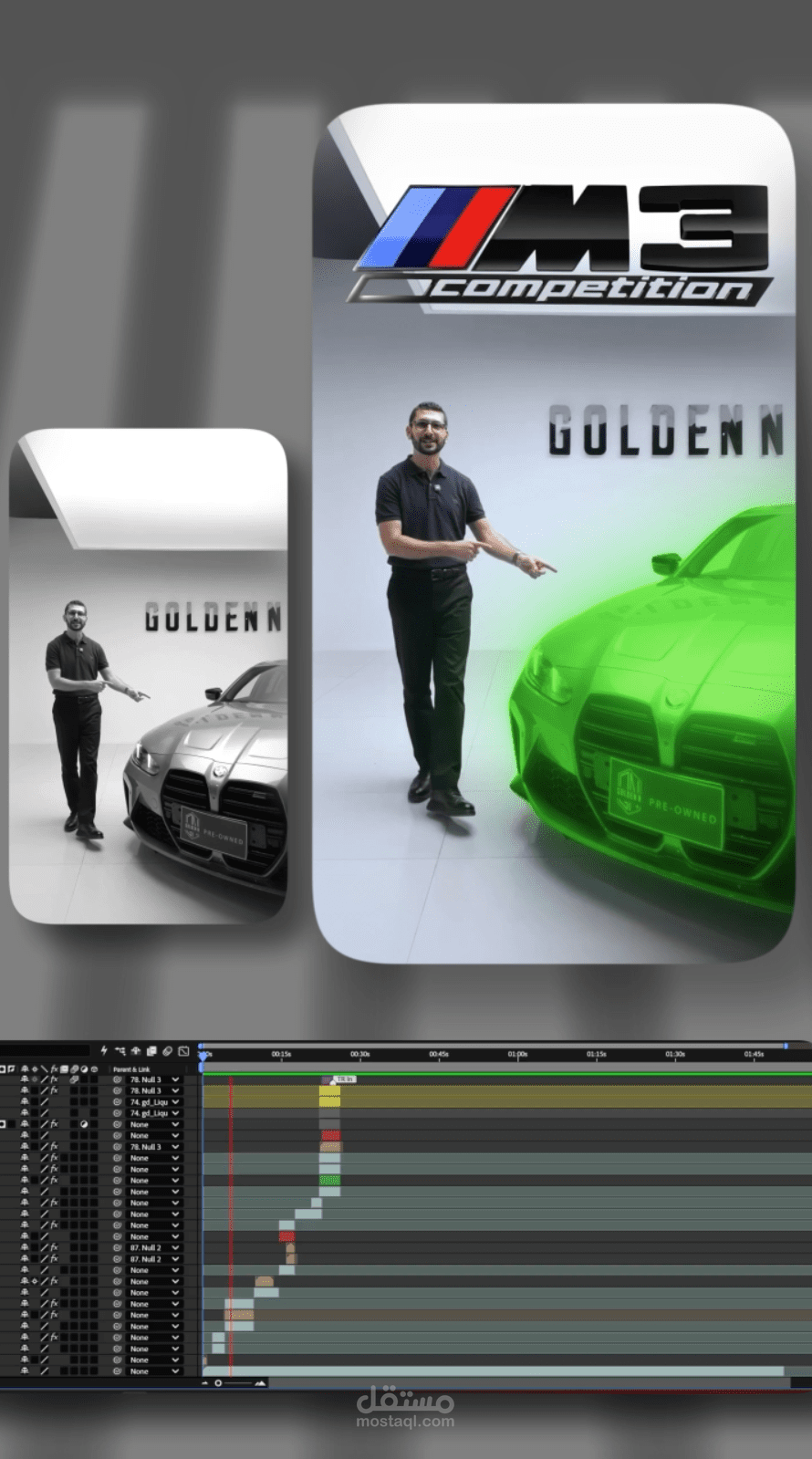Click the 01:15s mark on the time ruler

(596, 1054)
